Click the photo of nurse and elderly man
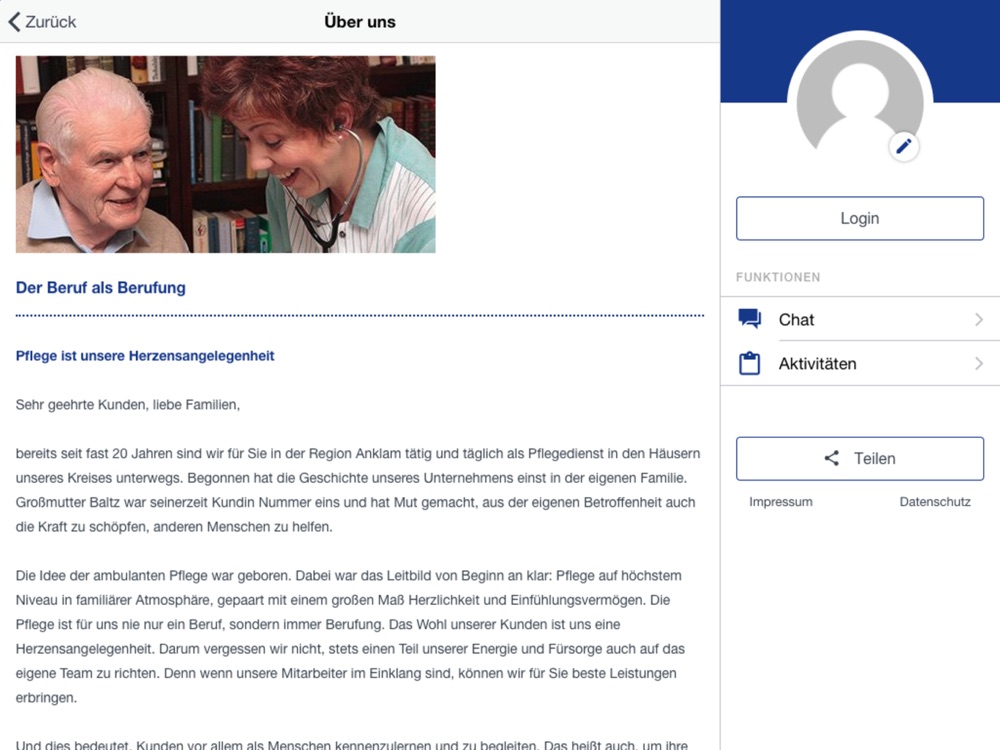 (x=226, y=154)
